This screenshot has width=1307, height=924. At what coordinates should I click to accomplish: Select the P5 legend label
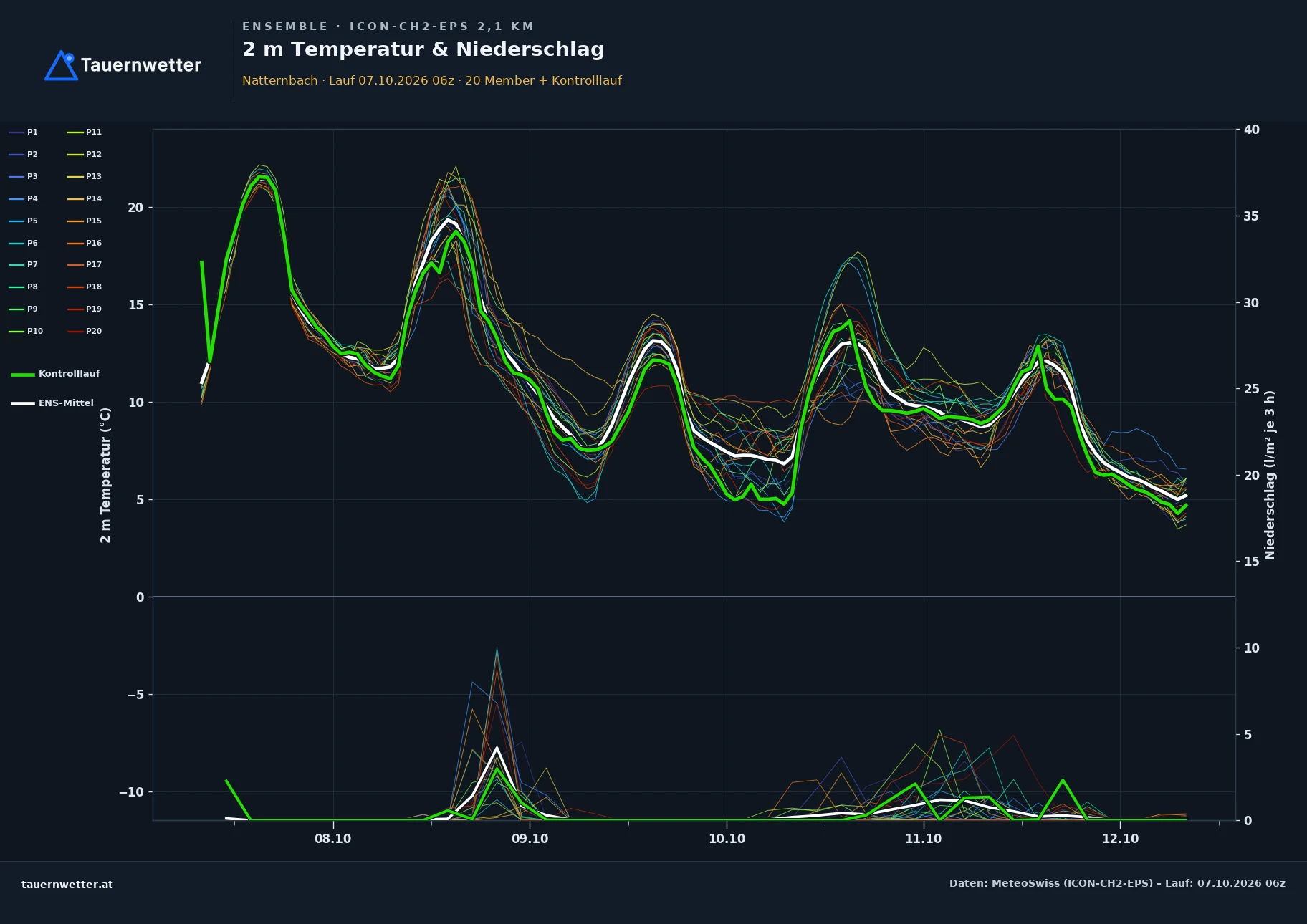32,221
